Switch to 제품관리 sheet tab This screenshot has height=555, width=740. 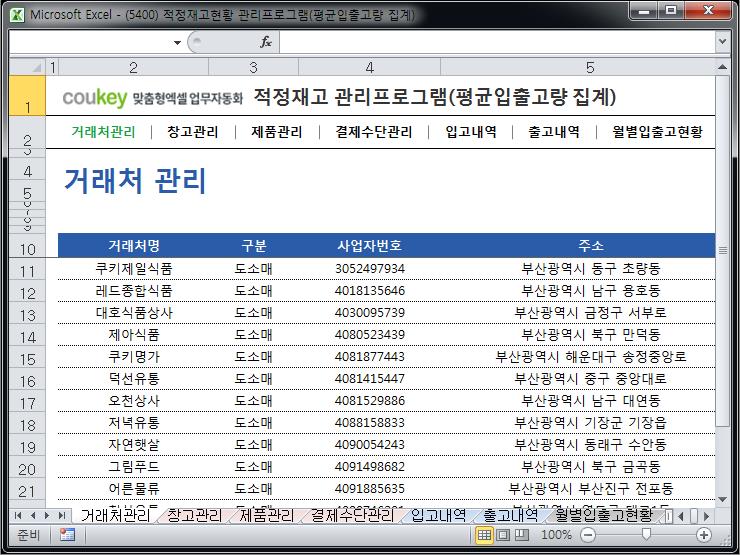pos(267,515)
